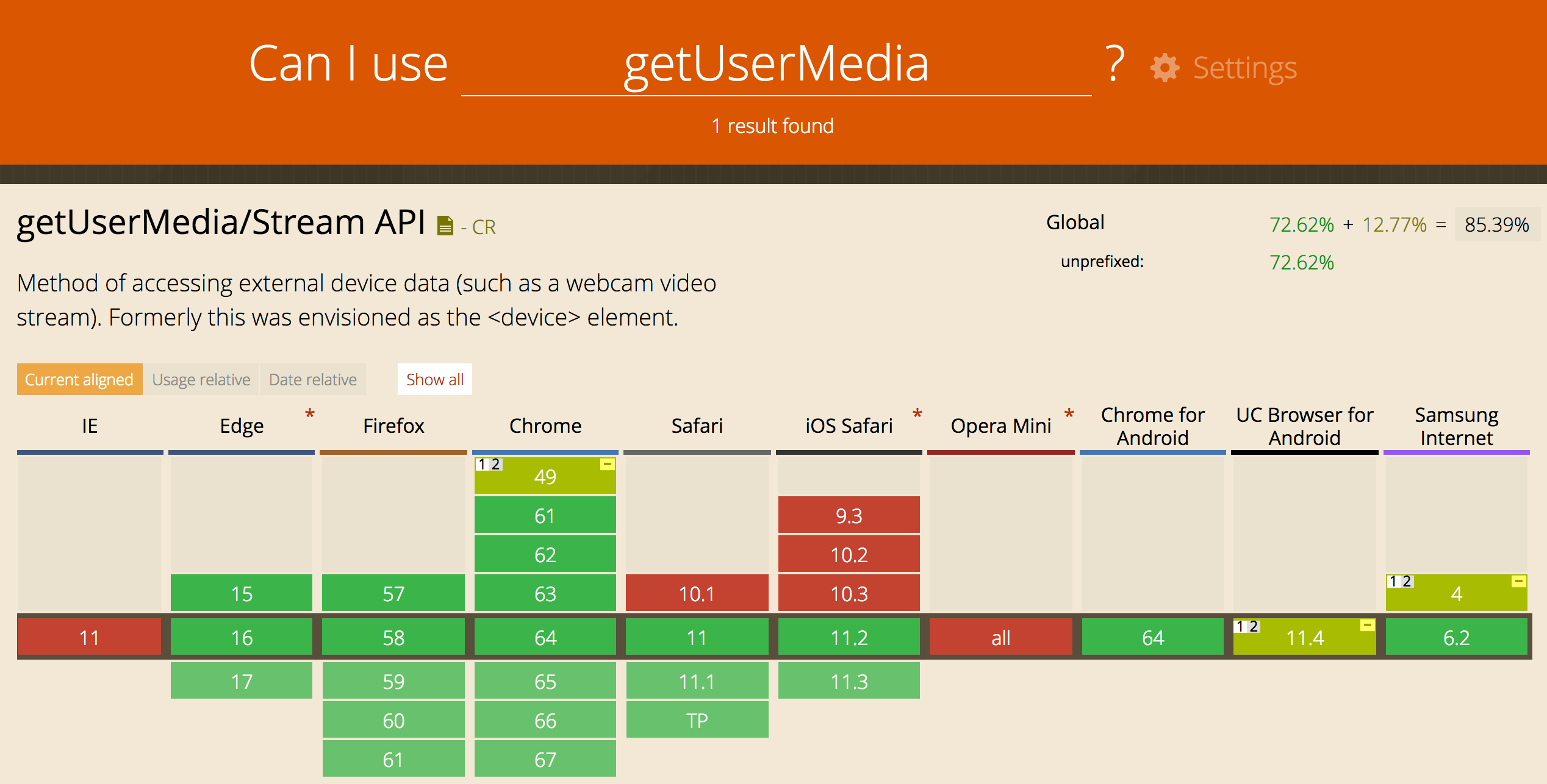Click the Can I use site title
The height and width of the screenshot is (784, 1547).
point(348,63)
